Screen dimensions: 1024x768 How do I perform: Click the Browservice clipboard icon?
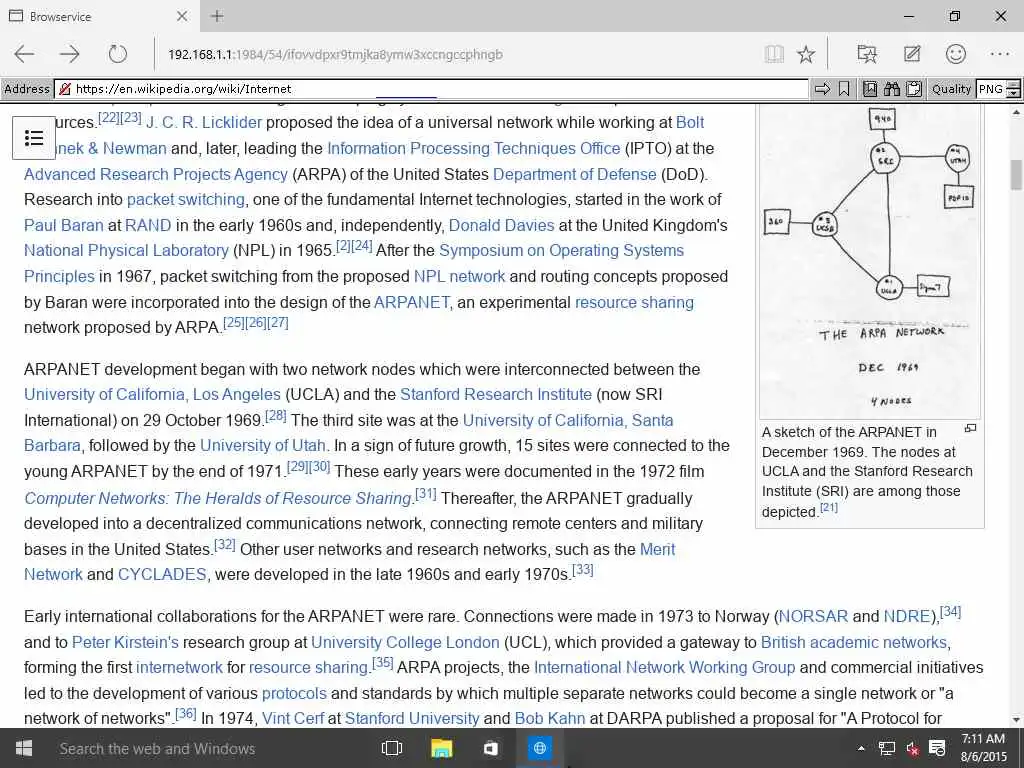click(914, 89)
